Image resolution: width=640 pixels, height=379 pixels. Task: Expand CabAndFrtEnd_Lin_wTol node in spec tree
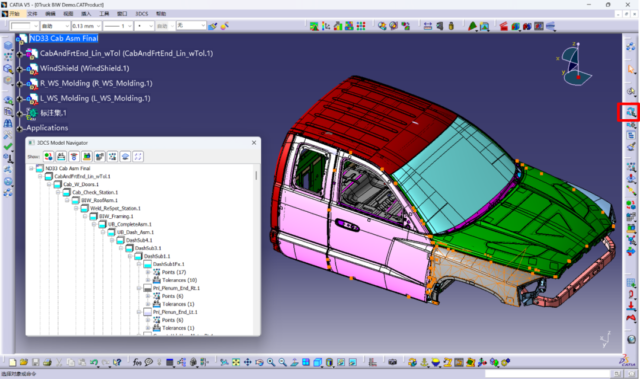[x=19, y=54]
